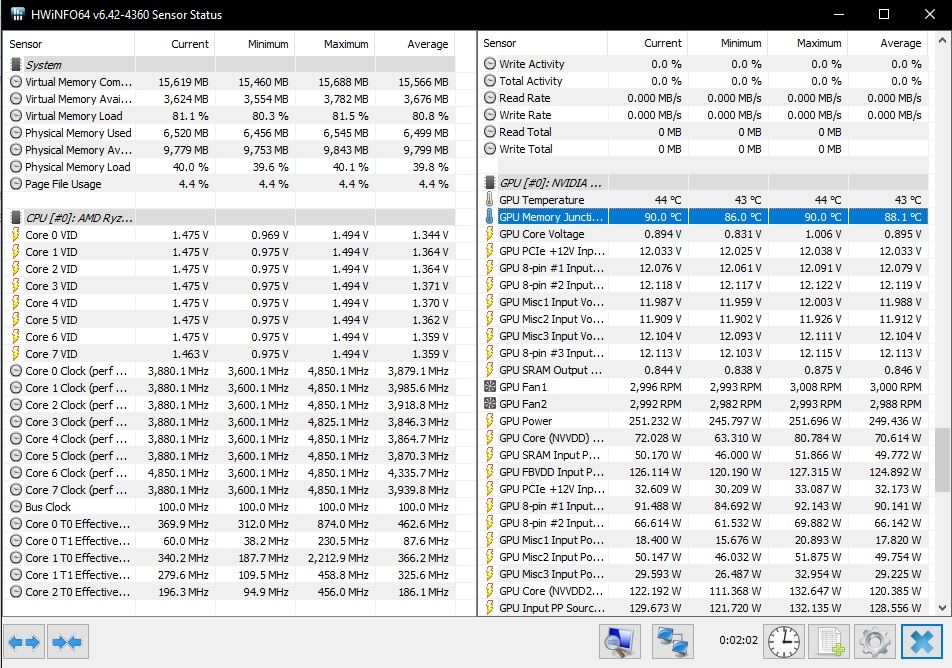The height and width of the screenshot is (668, 952).
Task: Click the Core 7 VID lightning icon
Action: pos(16,353)
